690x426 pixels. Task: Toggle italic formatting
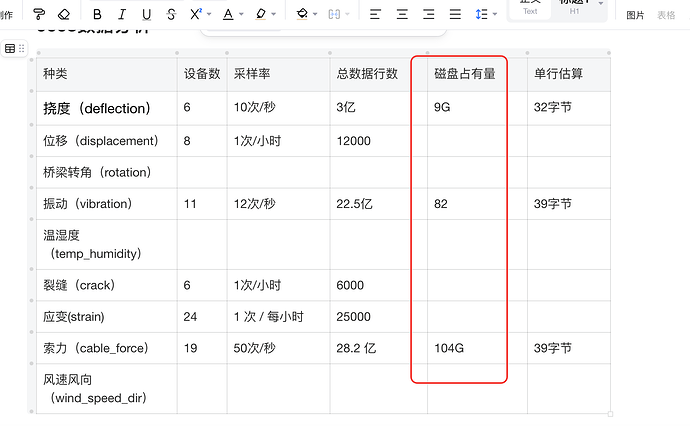pos(122,15)
